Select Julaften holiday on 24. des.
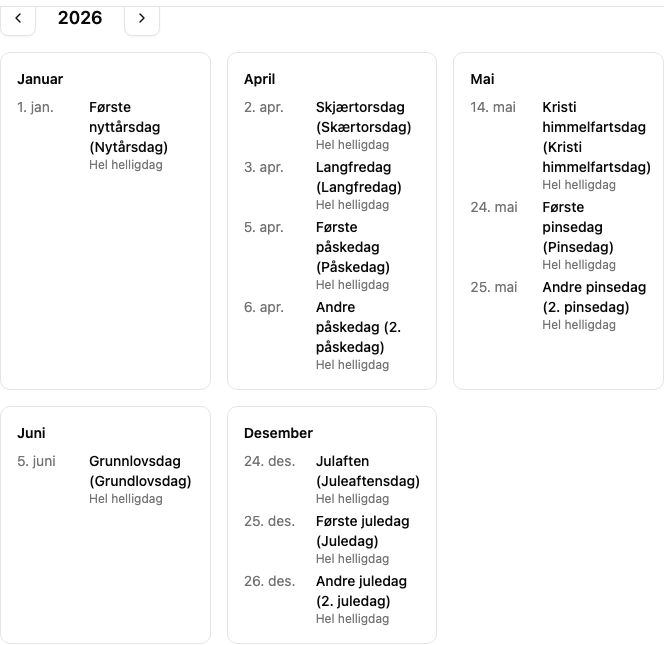 332,479
